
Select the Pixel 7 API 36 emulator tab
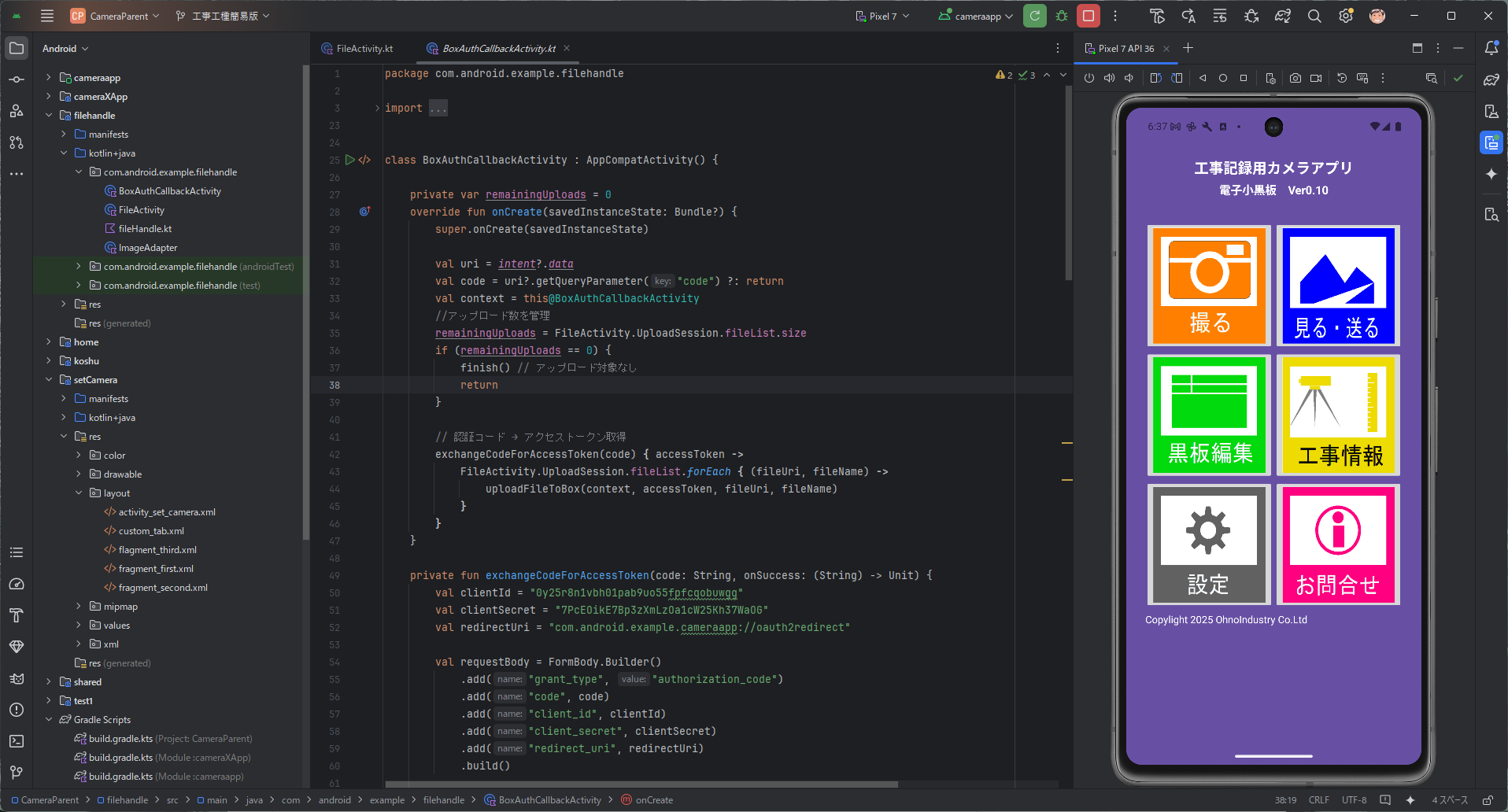pyautogui.click(x=1125, y=49)
